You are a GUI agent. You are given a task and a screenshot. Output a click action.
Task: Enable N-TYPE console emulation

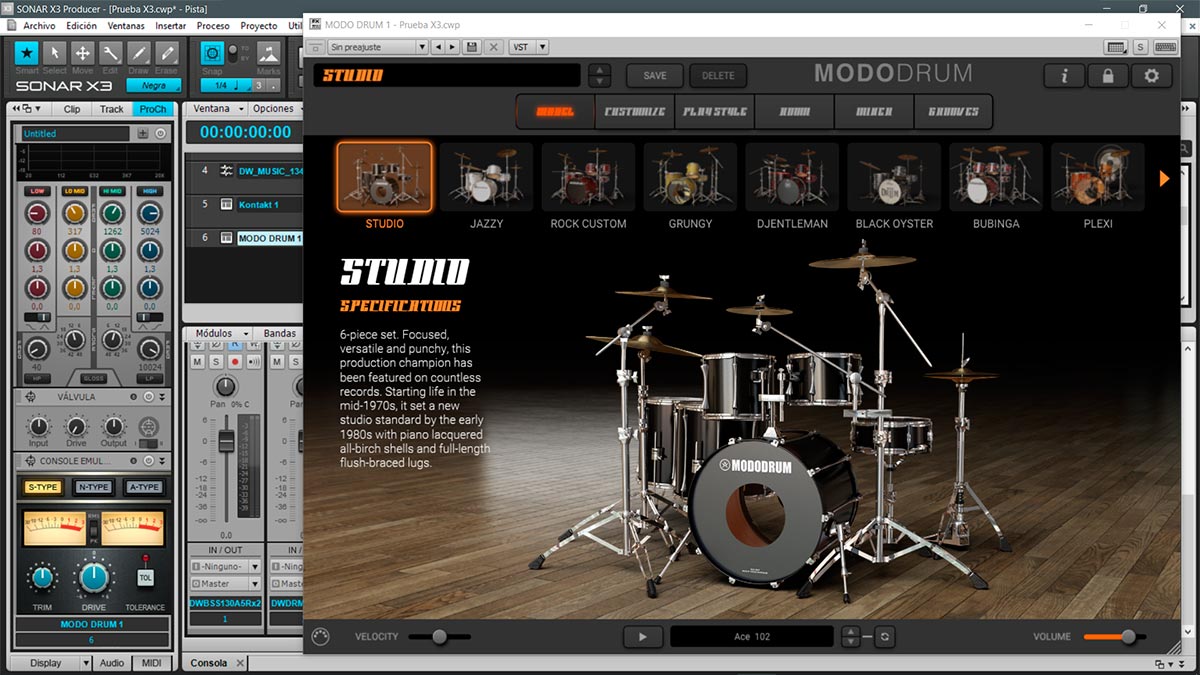pos(93,487)
